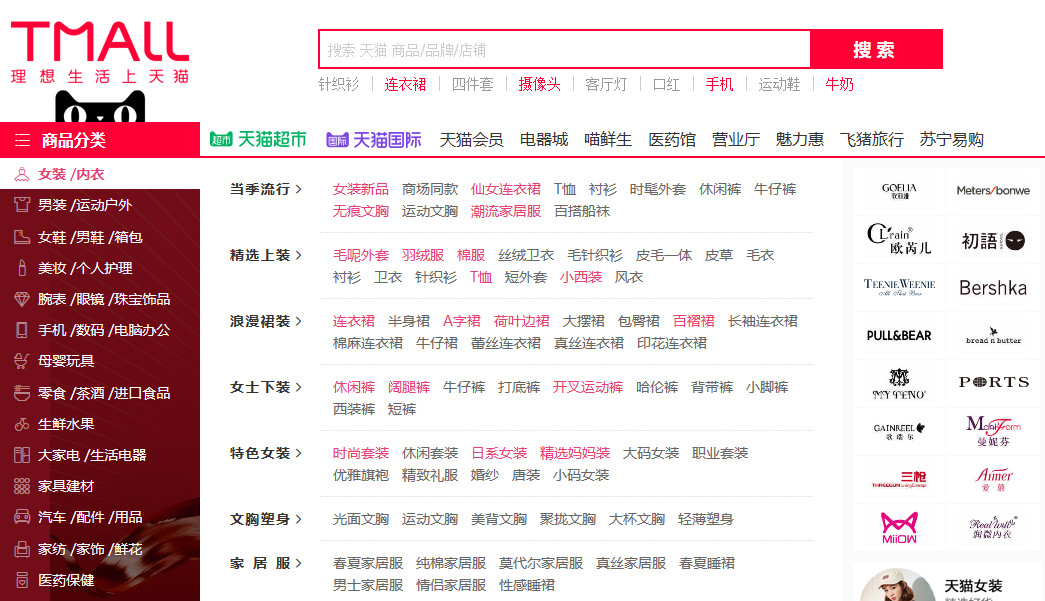Click the boot icon for 女鞋/男鞋/箱包
Viewport: 1045px width, 601px height.
[x=22, y=237]
